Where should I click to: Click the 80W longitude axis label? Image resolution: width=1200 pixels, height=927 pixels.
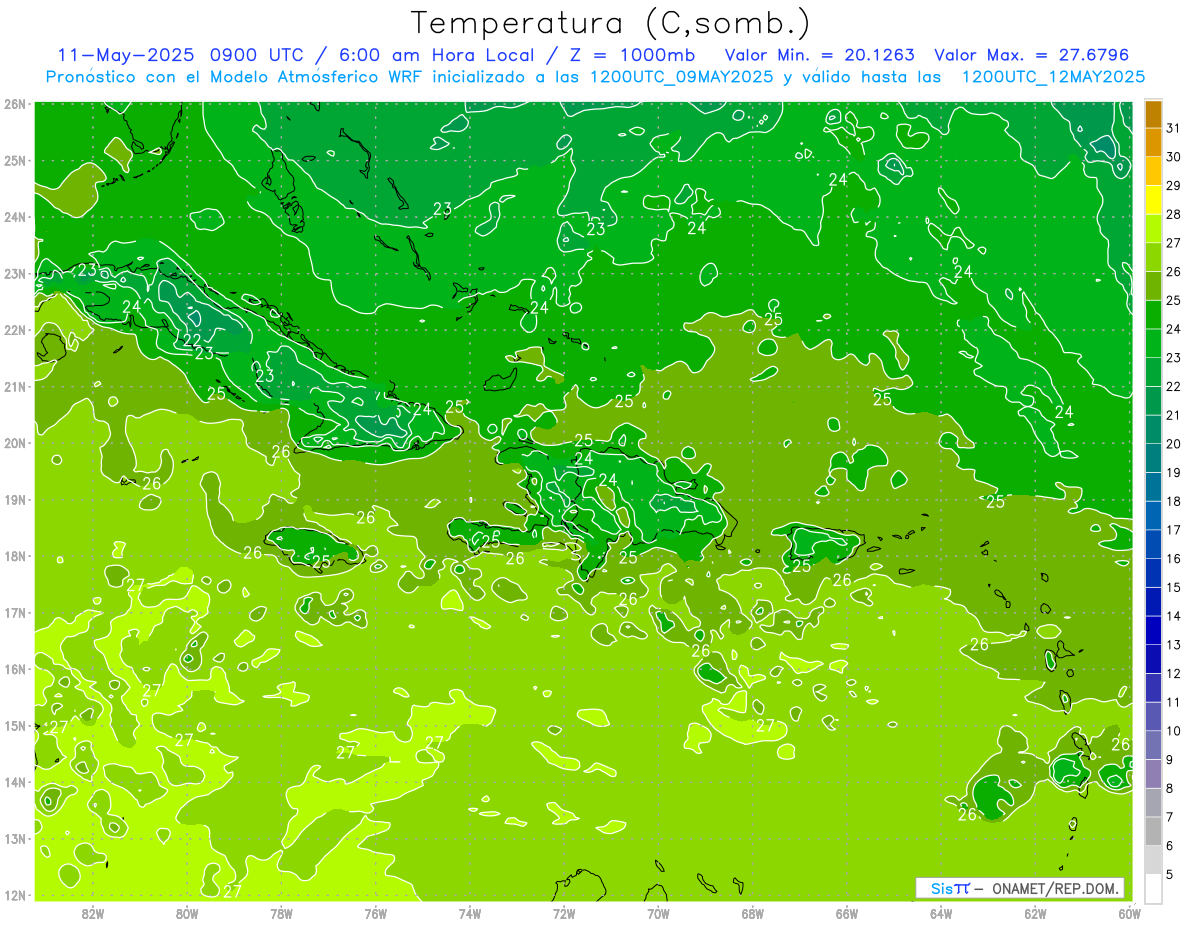point(187,913)
